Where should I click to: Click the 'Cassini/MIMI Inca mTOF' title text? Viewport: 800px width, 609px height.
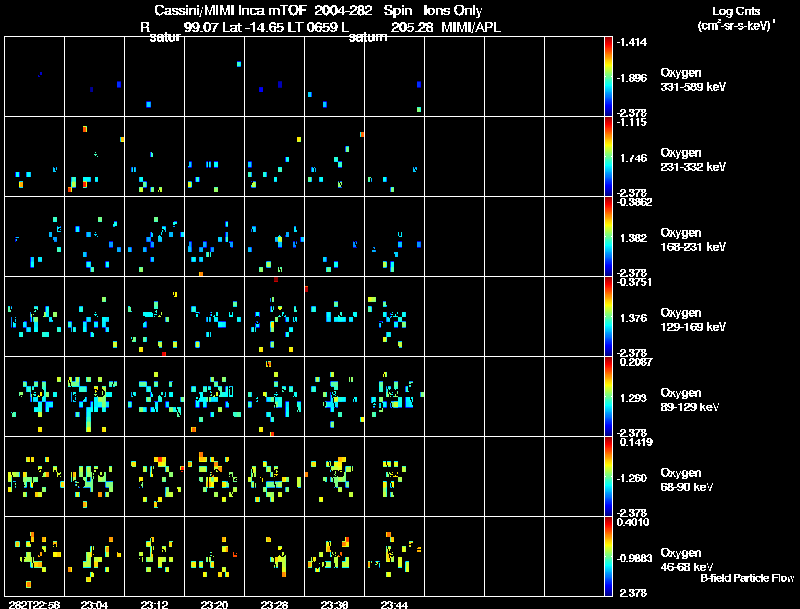pyautogui.click(x=230, y=10)
